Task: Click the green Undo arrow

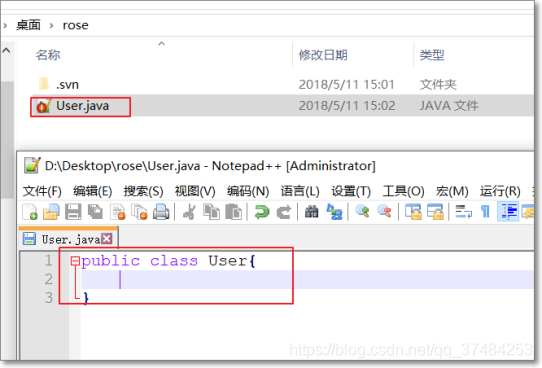Action: 262,211
